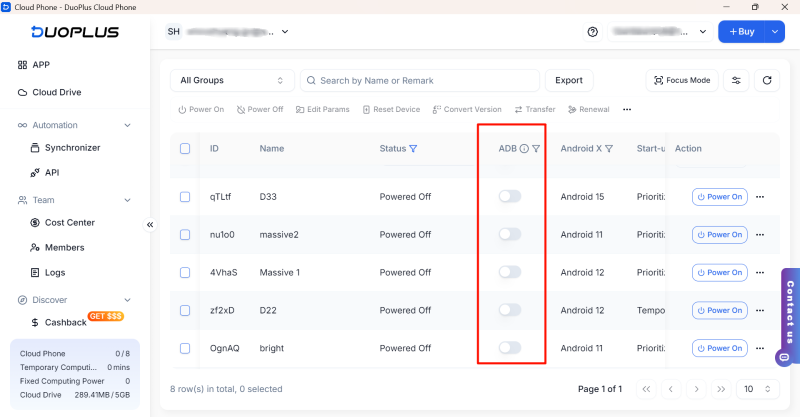Click the Focus Mode button
800x417 pixels.
coord(682,80)
